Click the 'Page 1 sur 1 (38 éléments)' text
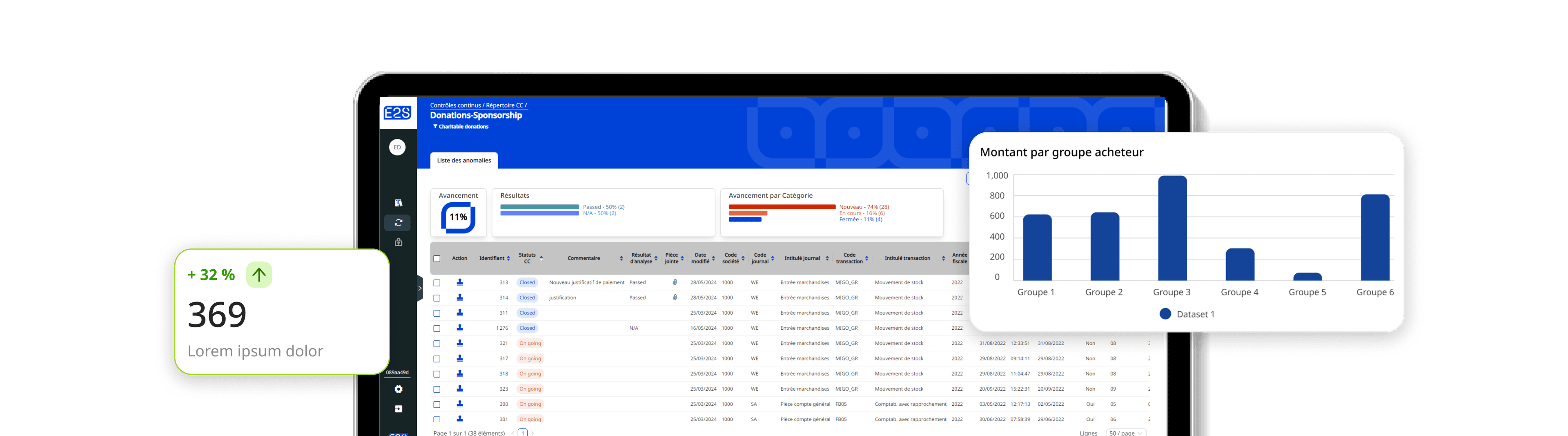Screen dimensions: 1568x436 pos(469,434)
